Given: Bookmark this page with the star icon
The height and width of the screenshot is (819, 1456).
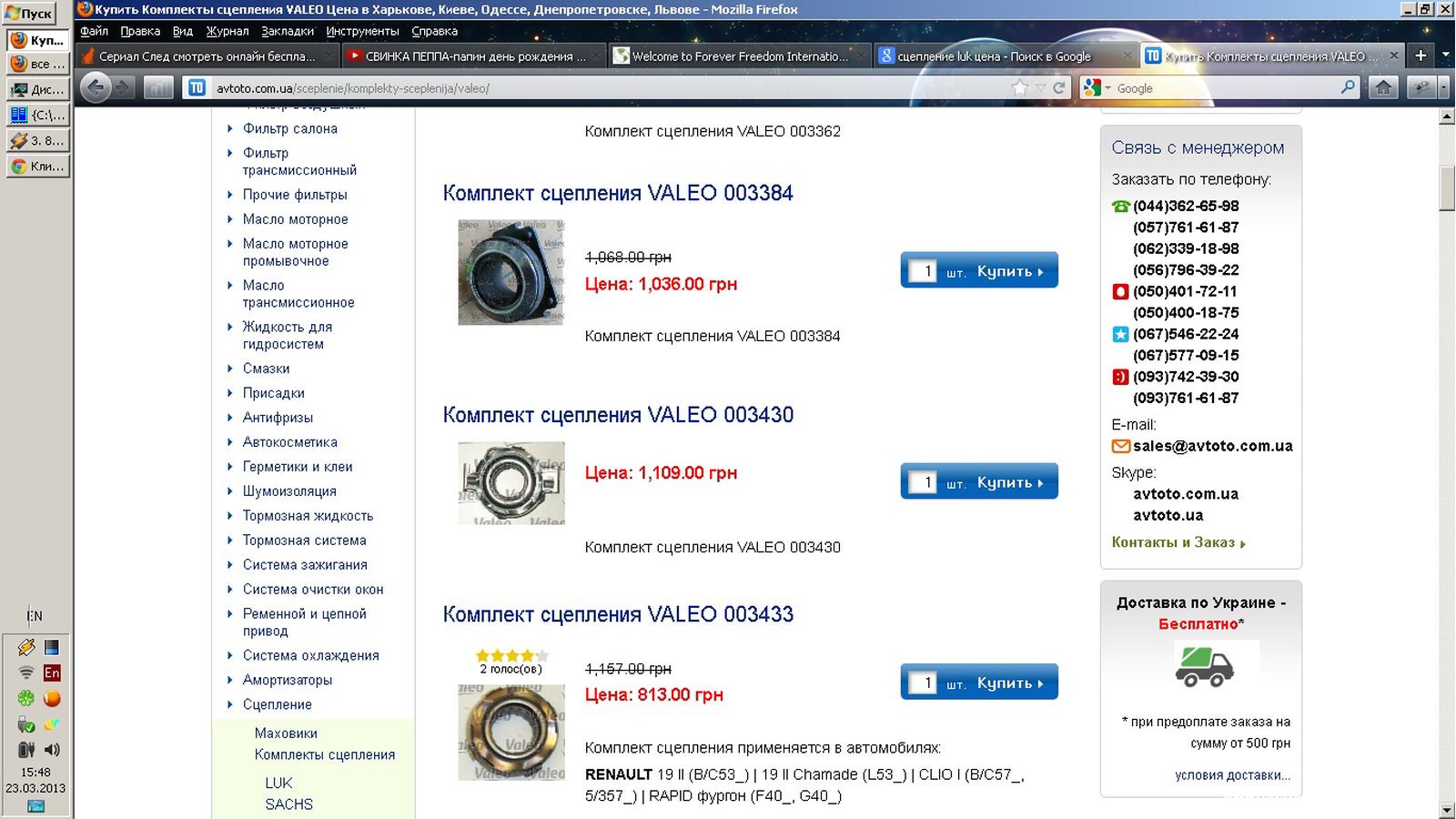Looking at the screenshot, I should point(1020,87).
